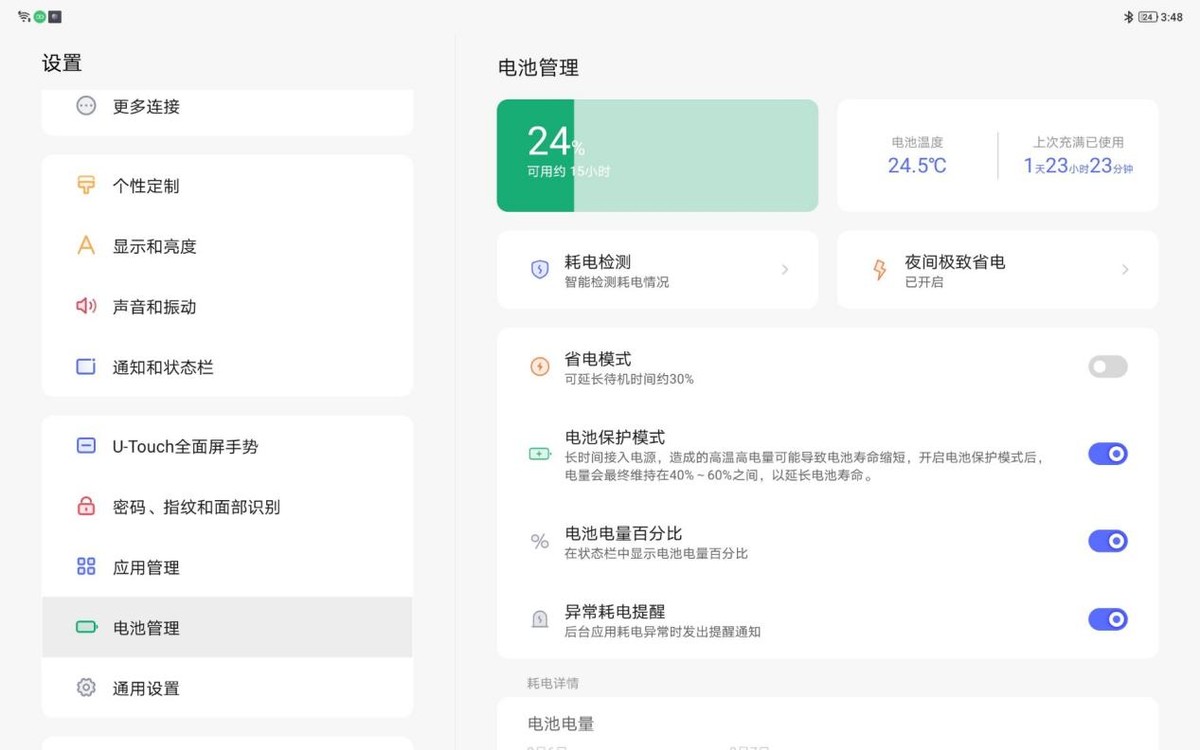Disable the 电池保护模式 switch
Screen dimensions: 1200x750
click(1107, 453)
